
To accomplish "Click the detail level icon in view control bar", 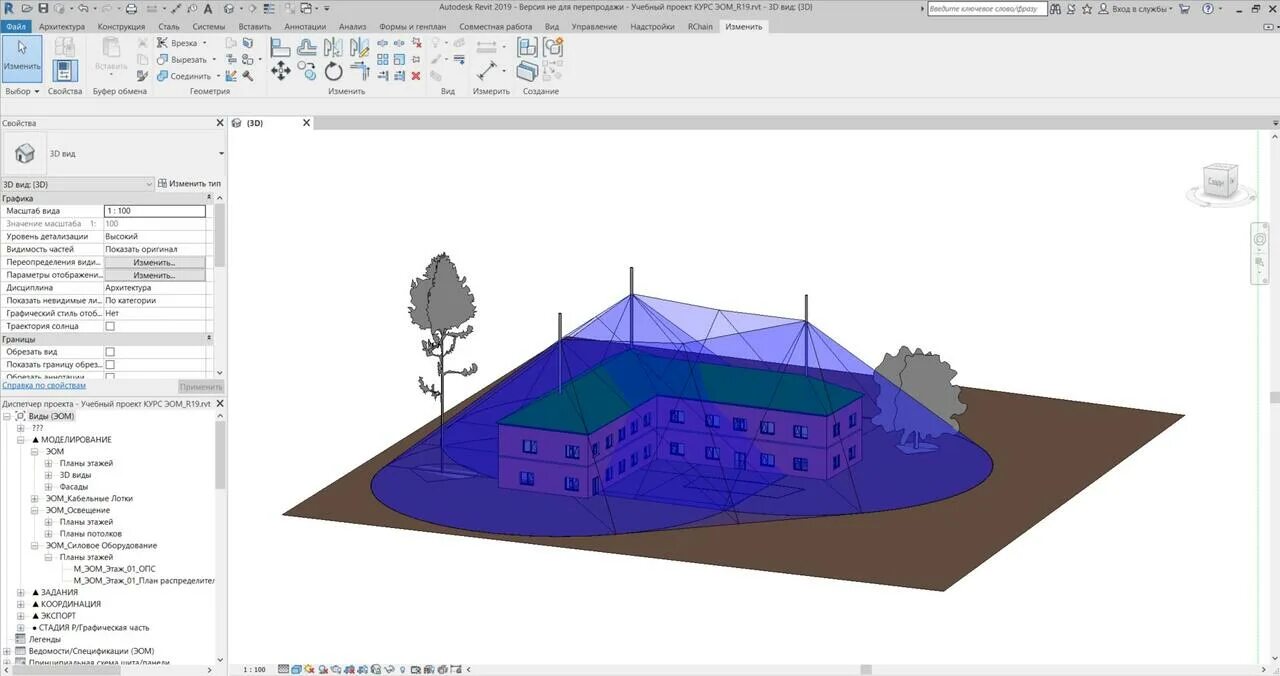I will [284, 670].
